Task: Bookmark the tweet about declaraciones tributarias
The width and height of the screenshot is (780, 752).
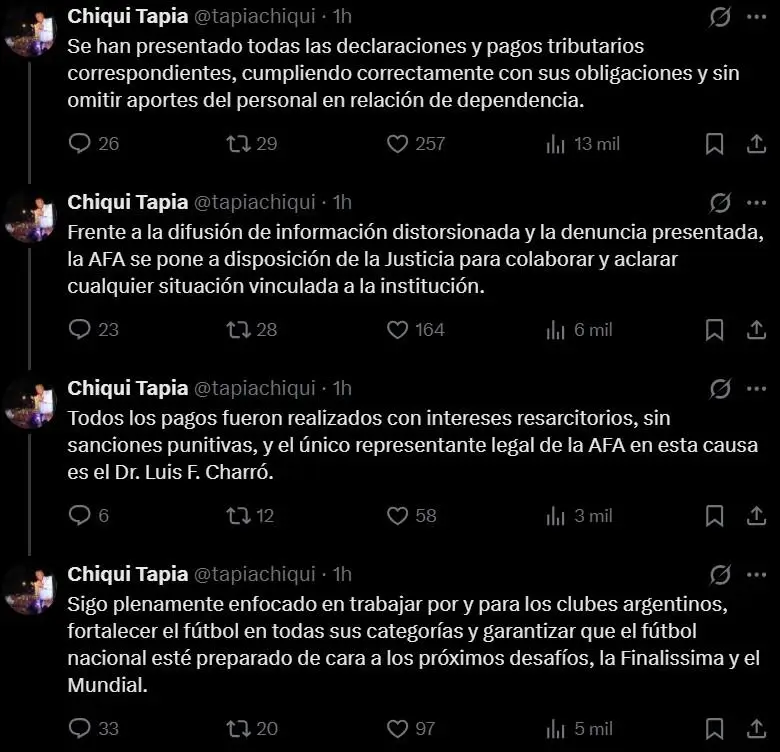Action: pos(714,144)
